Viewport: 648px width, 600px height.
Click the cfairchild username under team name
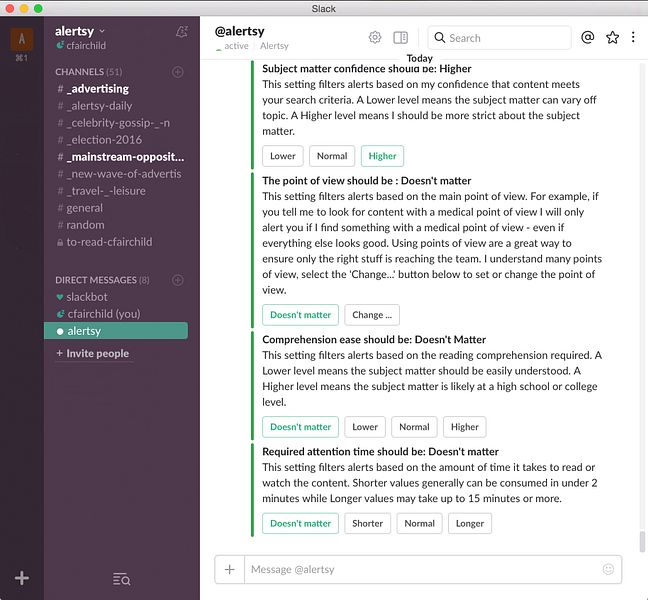coord(86,46)
